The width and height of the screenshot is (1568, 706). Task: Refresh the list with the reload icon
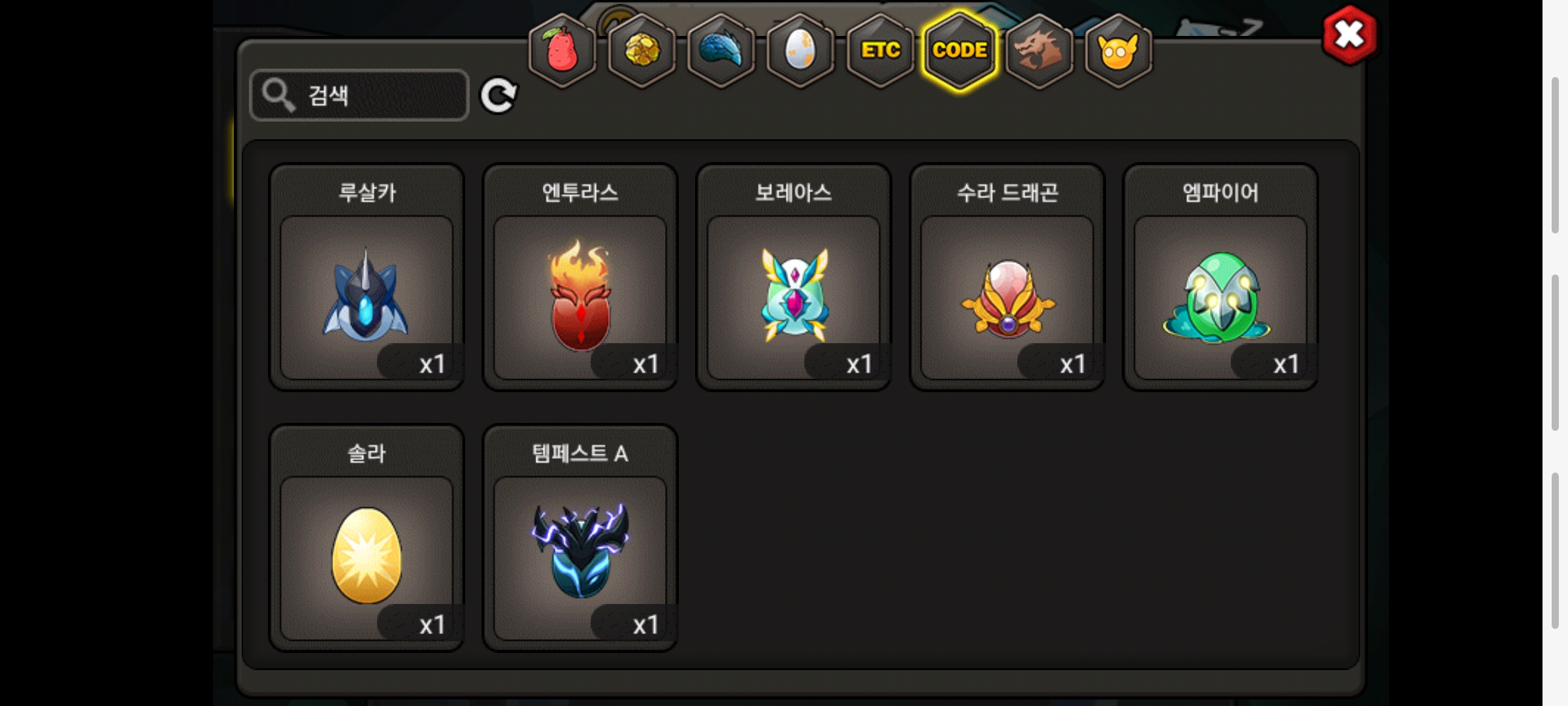(498, 95)
